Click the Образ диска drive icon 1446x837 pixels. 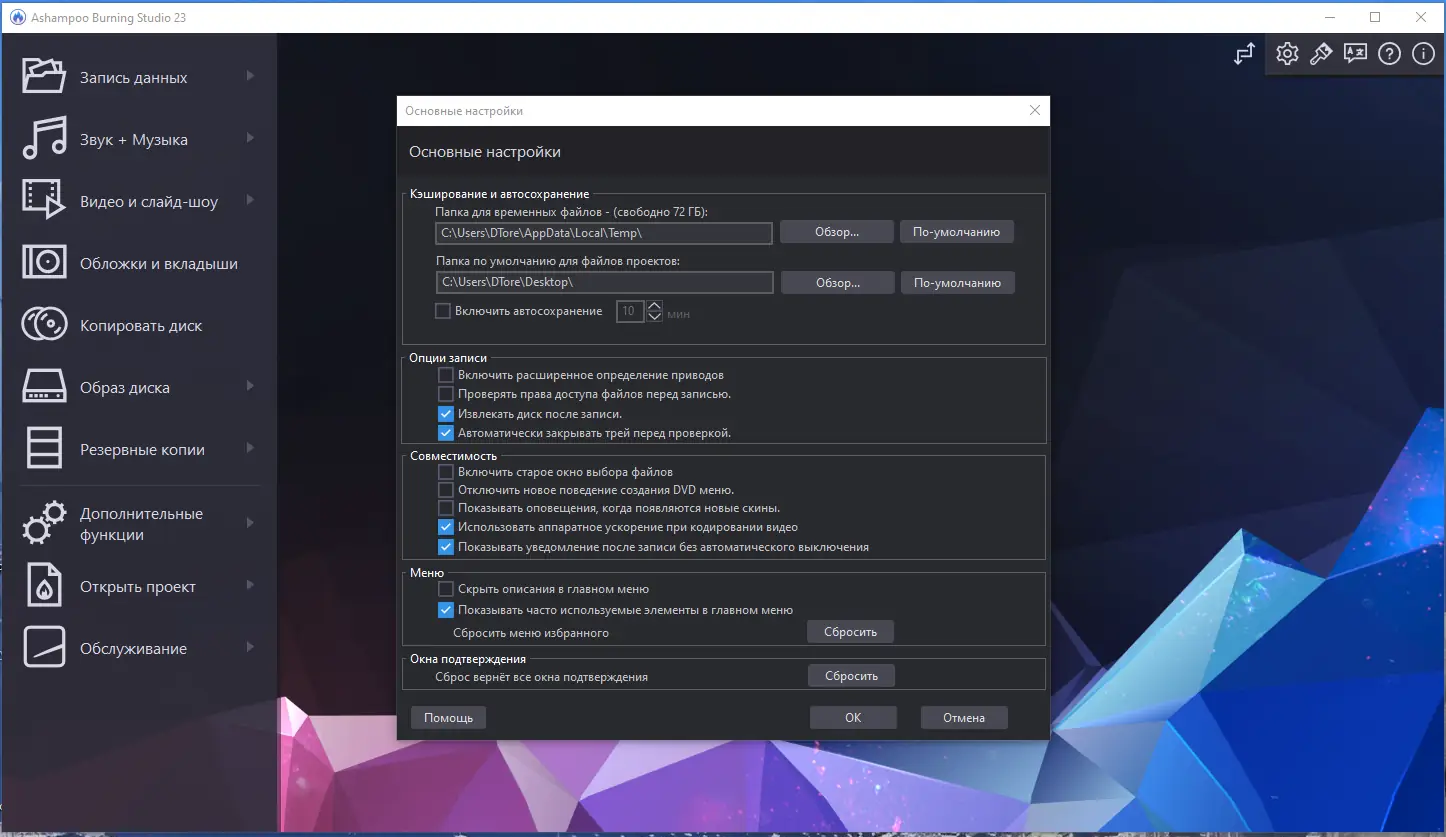click(44, 387)
